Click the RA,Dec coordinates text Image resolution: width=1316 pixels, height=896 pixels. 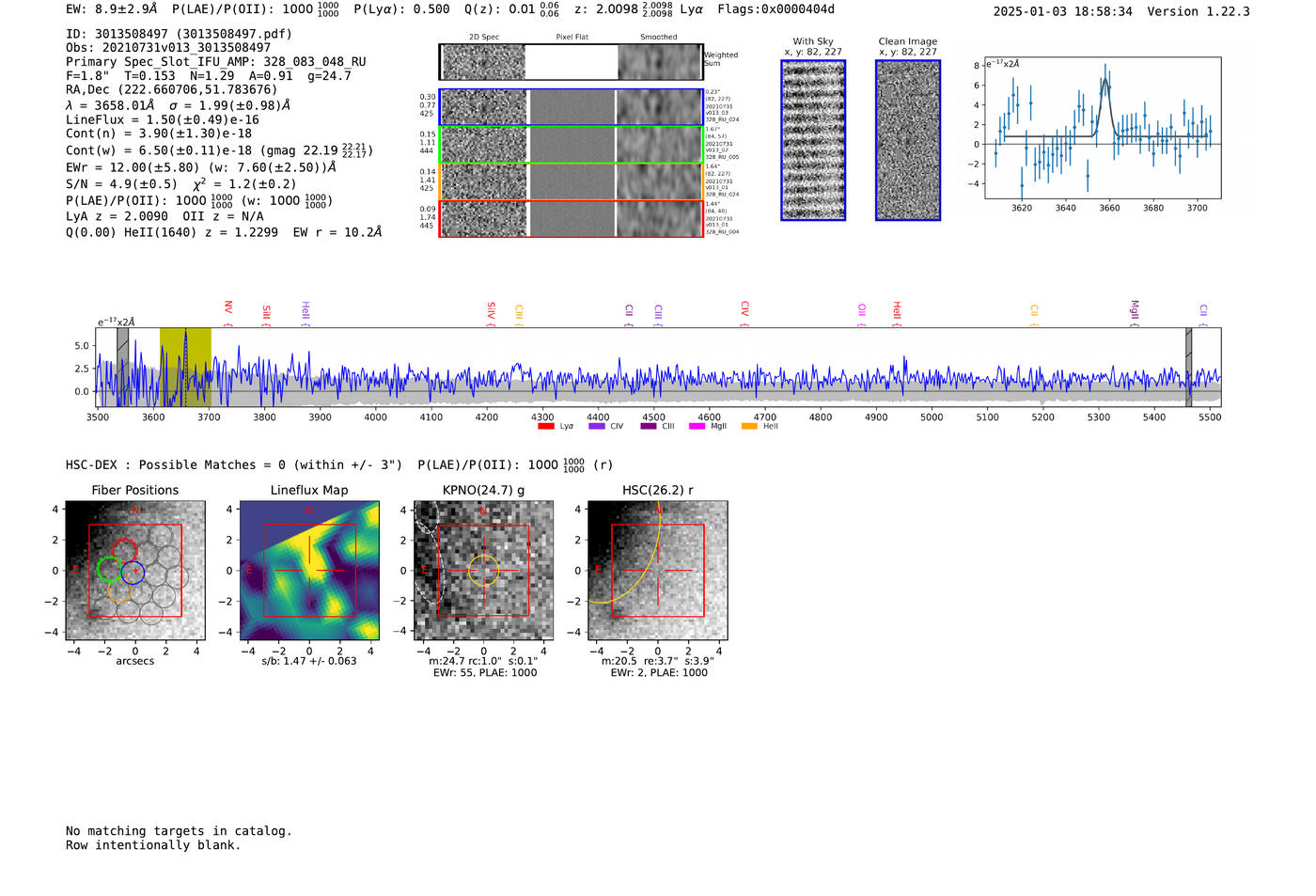point(172,90)
